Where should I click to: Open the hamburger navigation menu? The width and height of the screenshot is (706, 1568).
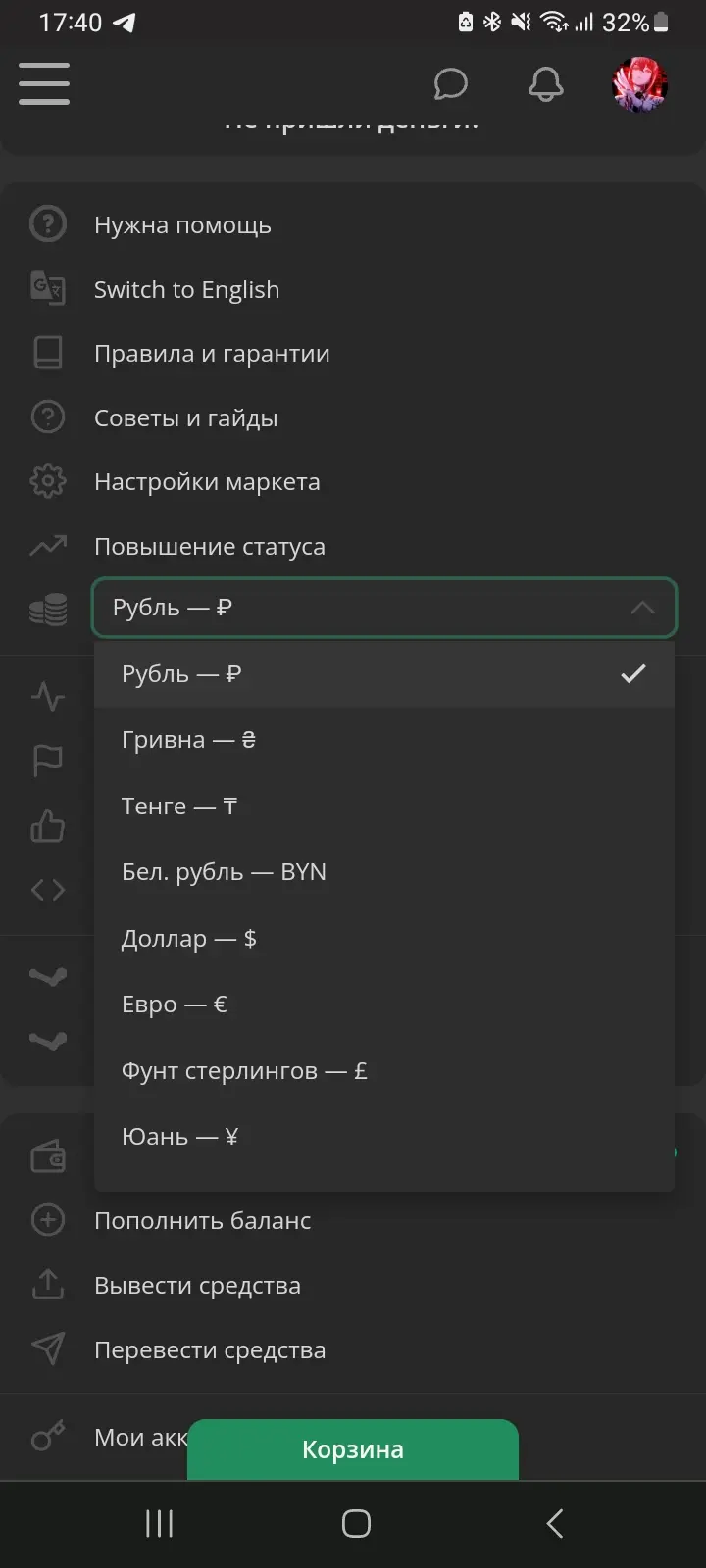click(44, 83)
